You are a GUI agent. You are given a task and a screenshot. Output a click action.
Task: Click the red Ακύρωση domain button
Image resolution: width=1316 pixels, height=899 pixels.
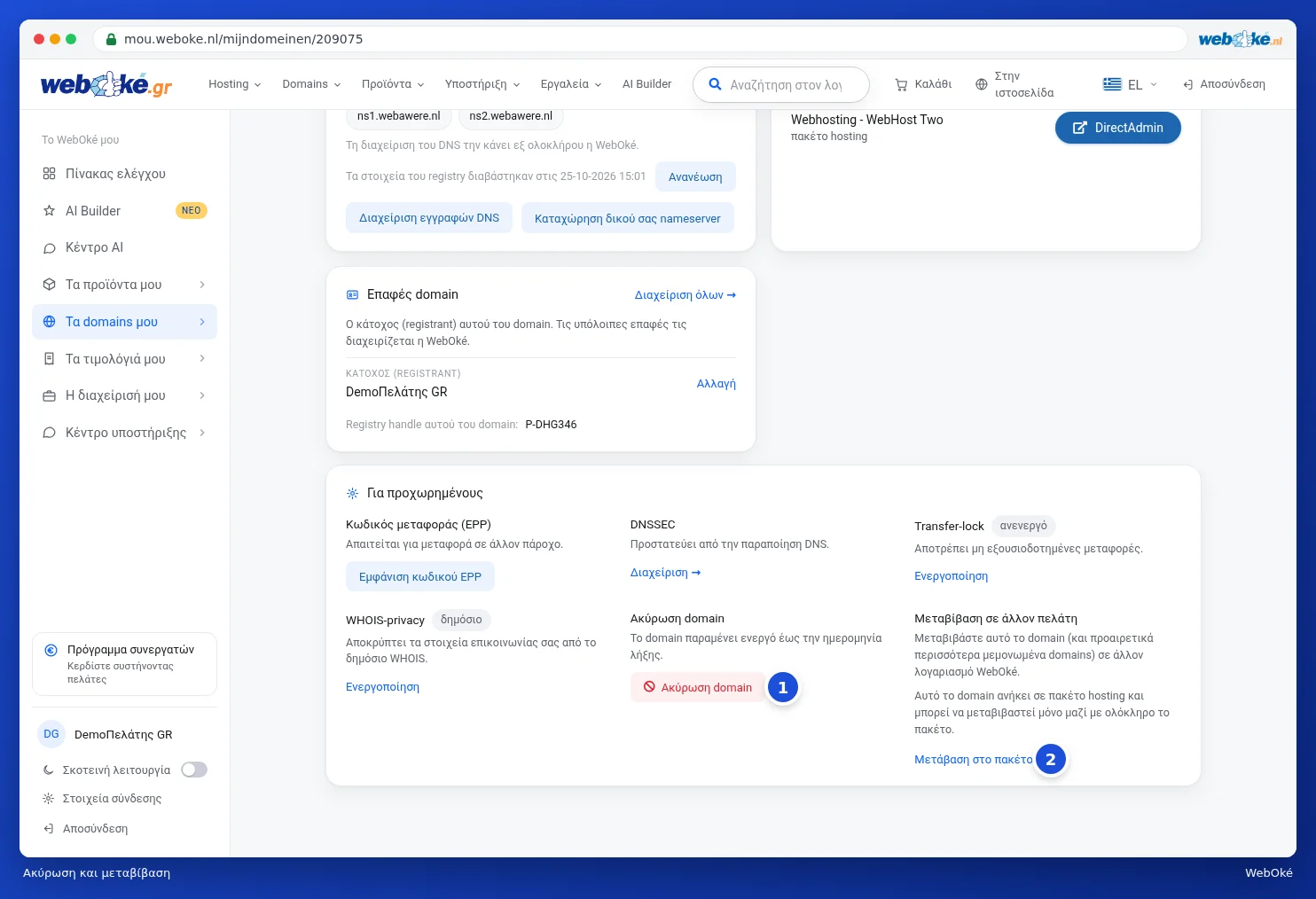(x=698, y=687)
